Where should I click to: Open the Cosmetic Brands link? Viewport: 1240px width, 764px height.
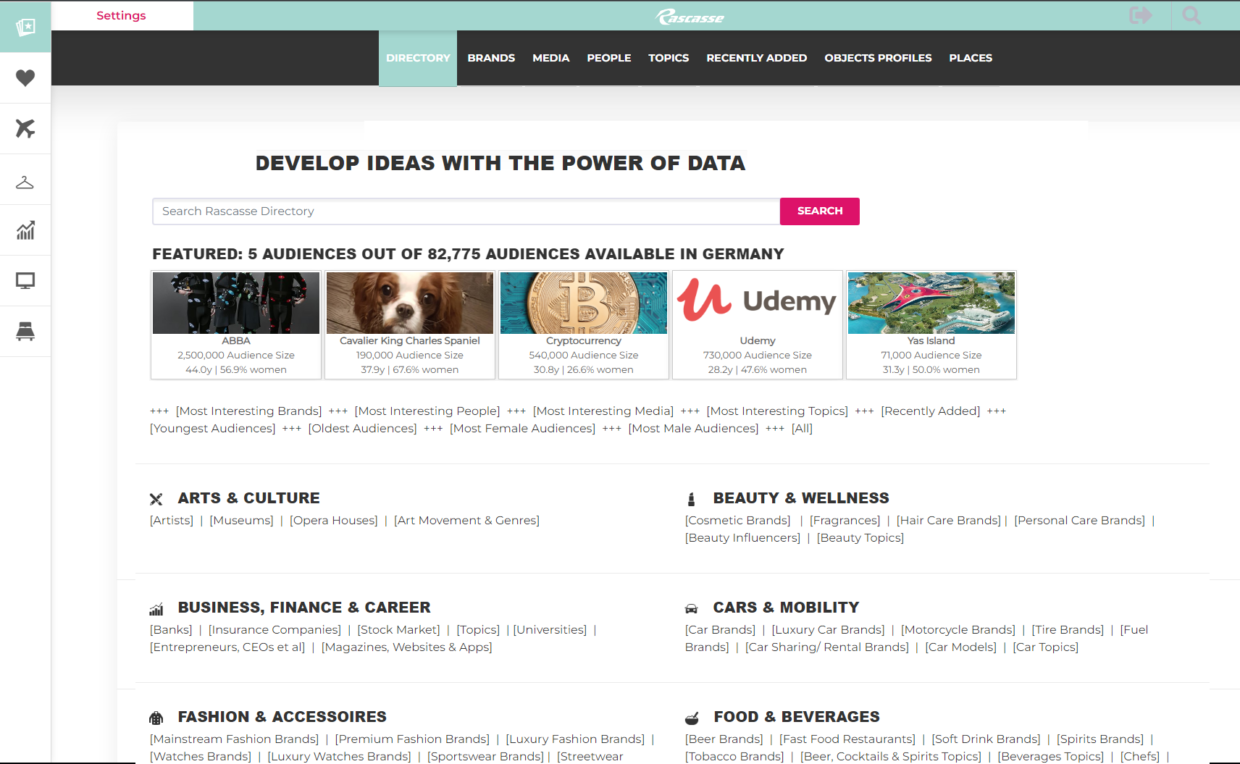[738, 520]
